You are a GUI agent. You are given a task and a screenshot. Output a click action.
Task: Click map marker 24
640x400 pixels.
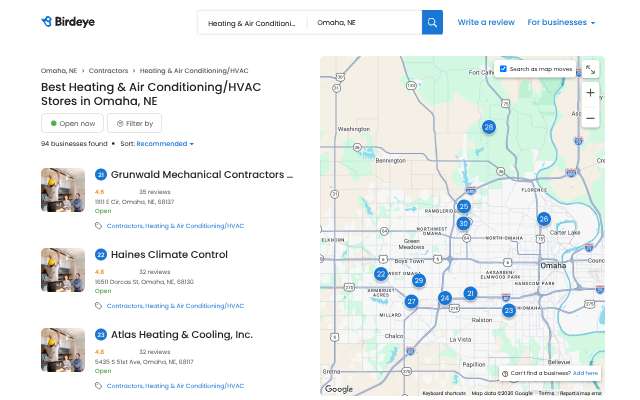coord(445,298)
